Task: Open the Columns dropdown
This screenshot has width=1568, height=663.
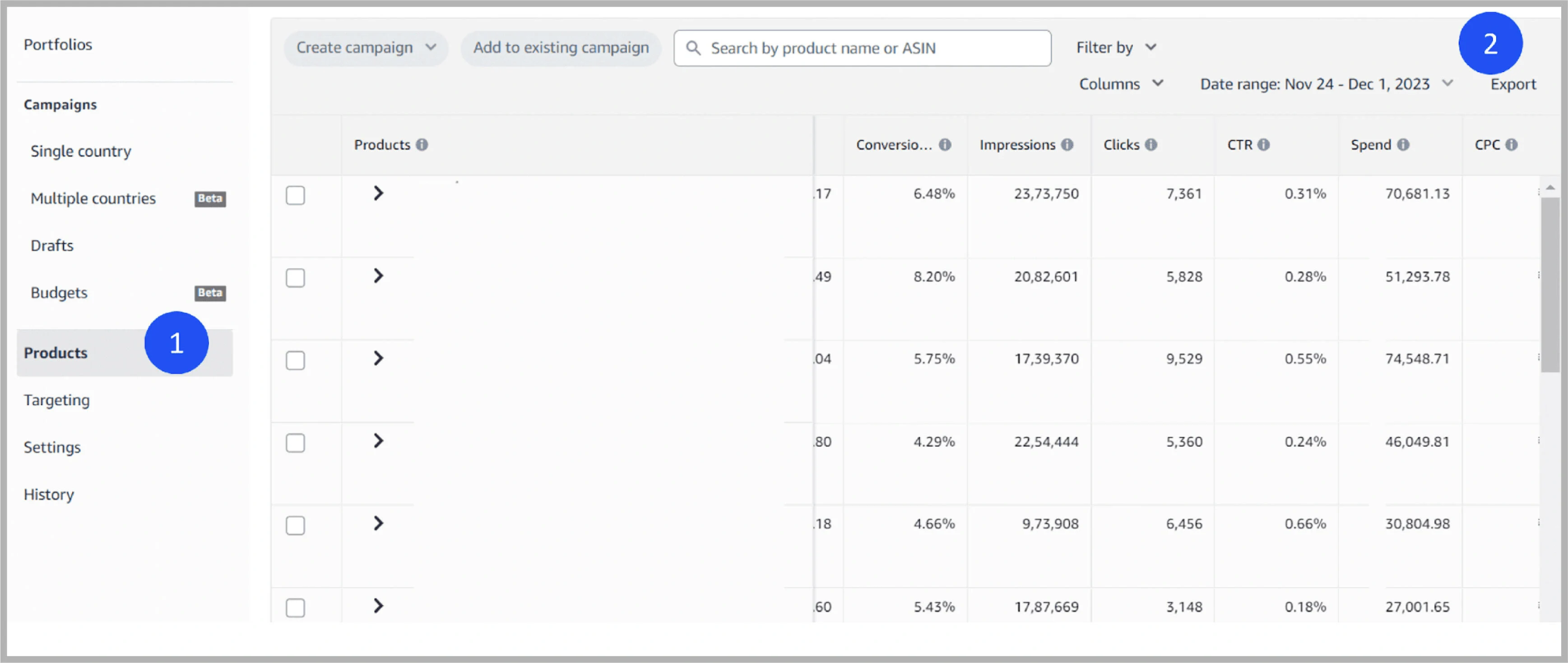Action: (x=1121, y=84)
